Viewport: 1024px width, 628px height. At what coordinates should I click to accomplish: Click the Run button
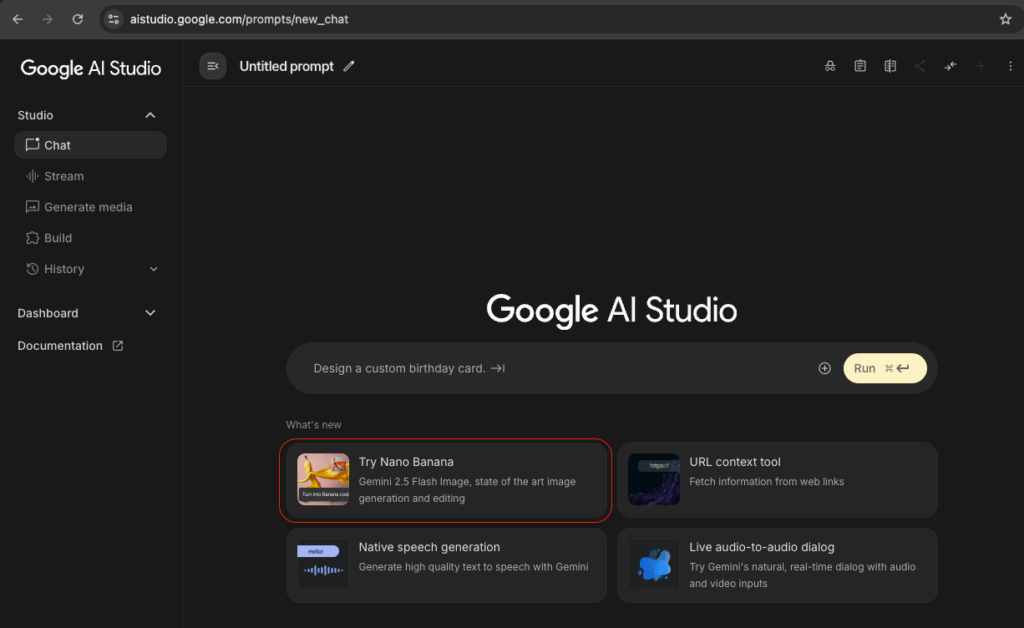tap(884, 368)
